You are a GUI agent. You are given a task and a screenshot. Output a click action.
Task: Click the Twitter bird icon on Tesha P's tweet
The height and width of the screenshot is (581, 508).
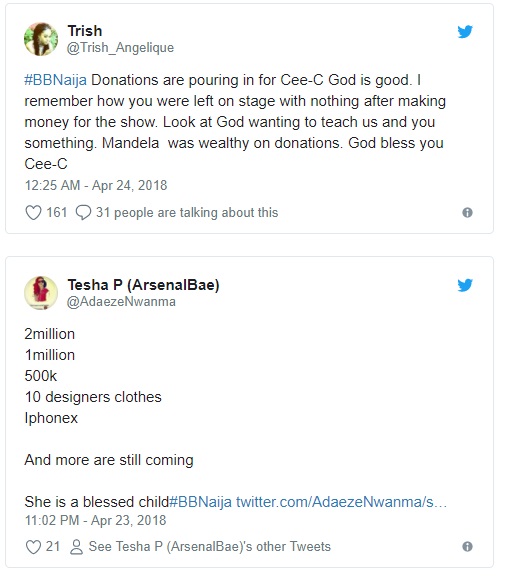(x=465, y=285)
